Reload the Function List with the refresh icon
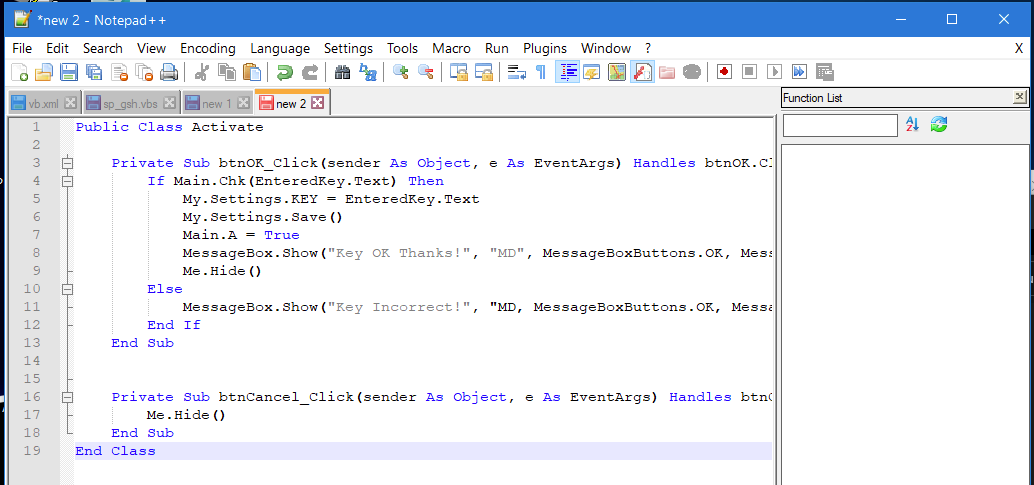The width and height of the screenshot is (1034, 485). tap(938, 124)
